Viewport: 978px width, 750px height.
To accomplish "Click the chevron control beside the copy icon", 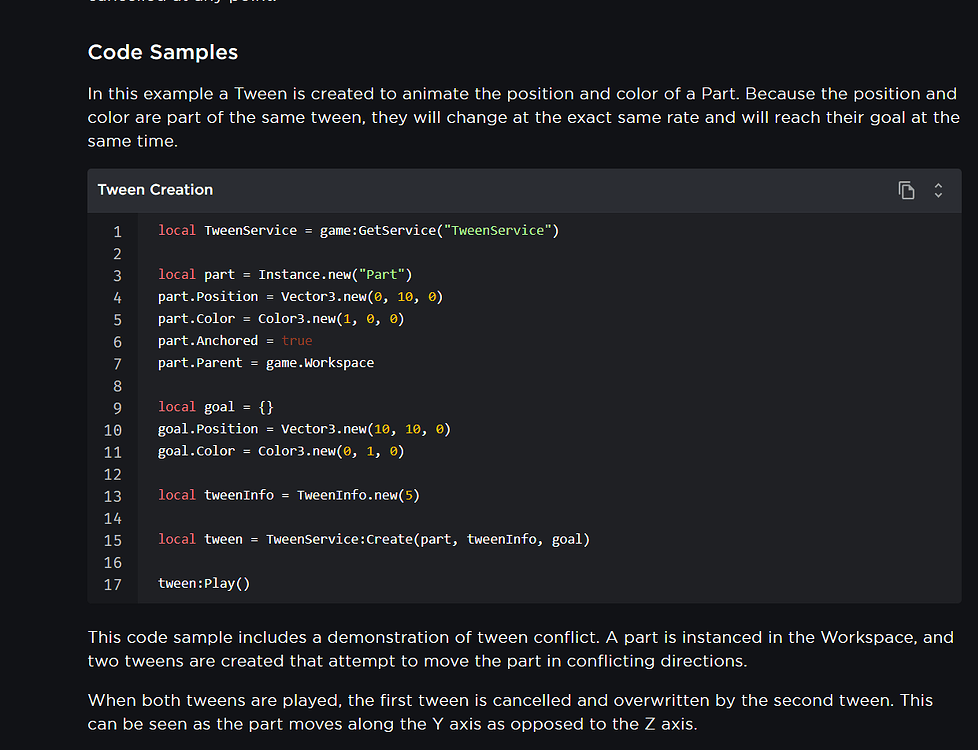I will point(937,190).
